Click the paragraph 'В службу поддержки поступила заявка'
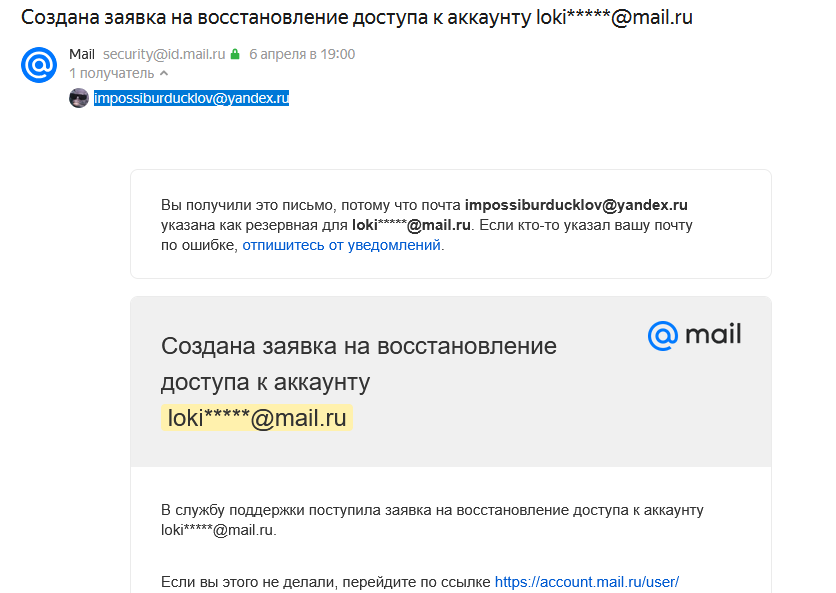This screenshot has width=836, height=593. 432,520
